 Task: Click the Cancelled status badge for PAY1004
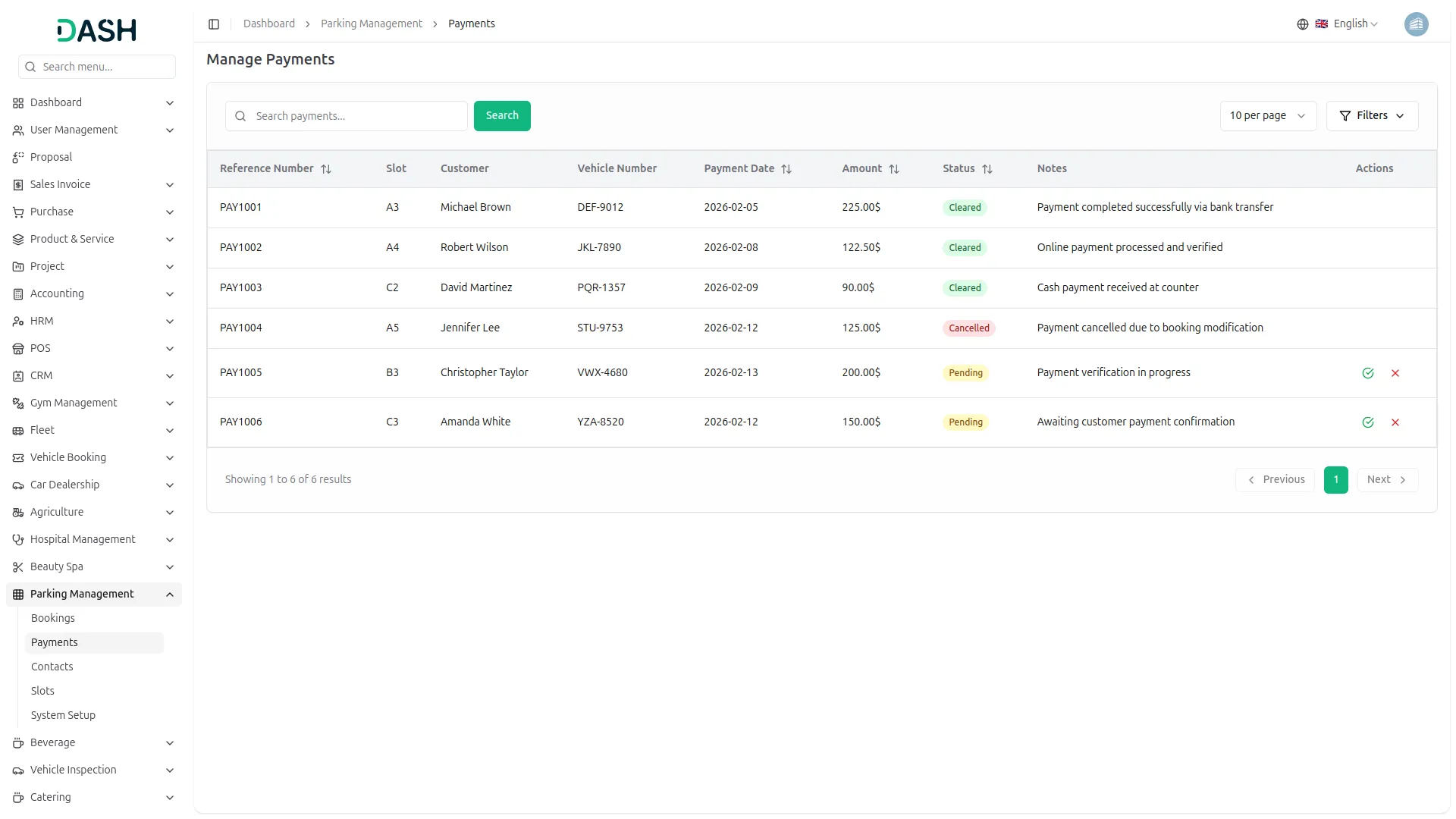pyautogui.click(x=968, y=328)
